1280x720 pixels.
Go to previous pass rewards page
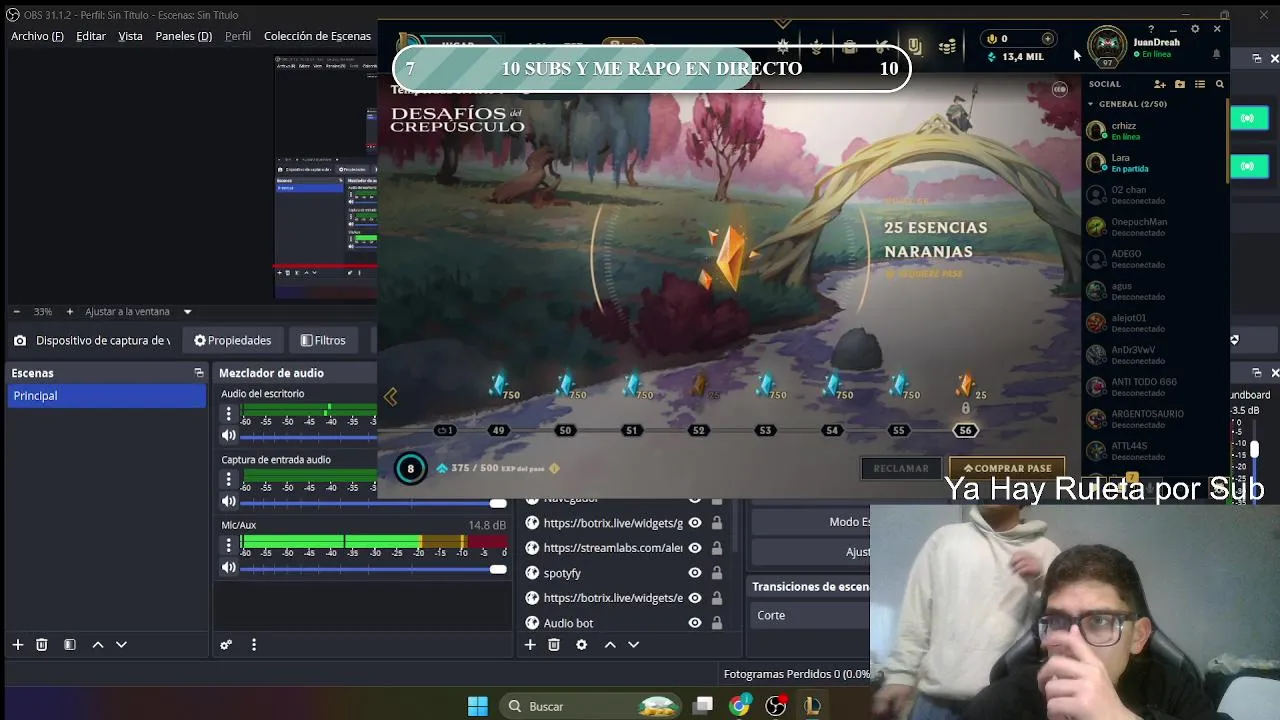coord(391,397)
